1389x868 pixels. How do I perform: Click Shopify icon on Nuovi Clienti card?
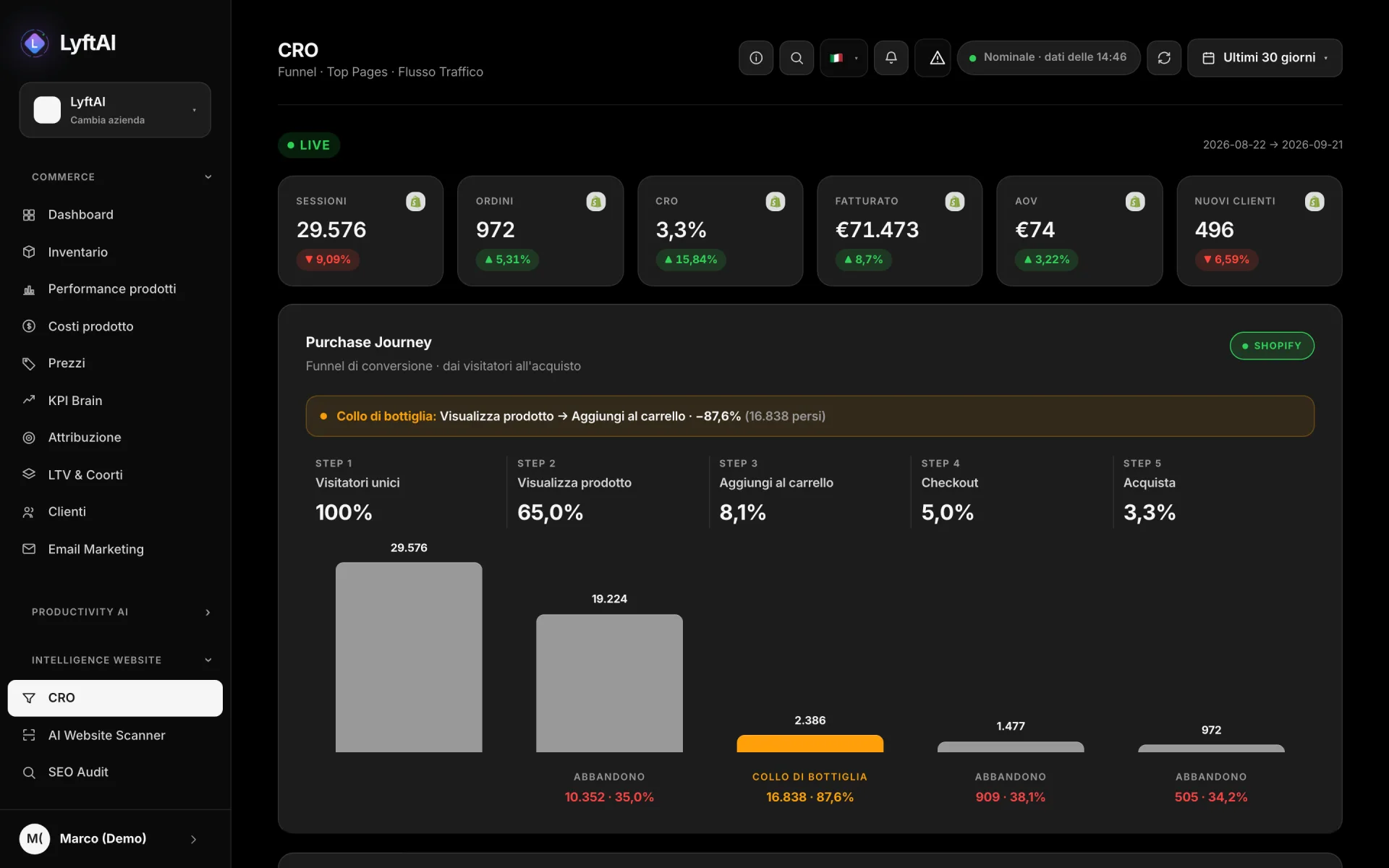[x=1314, y=202]
